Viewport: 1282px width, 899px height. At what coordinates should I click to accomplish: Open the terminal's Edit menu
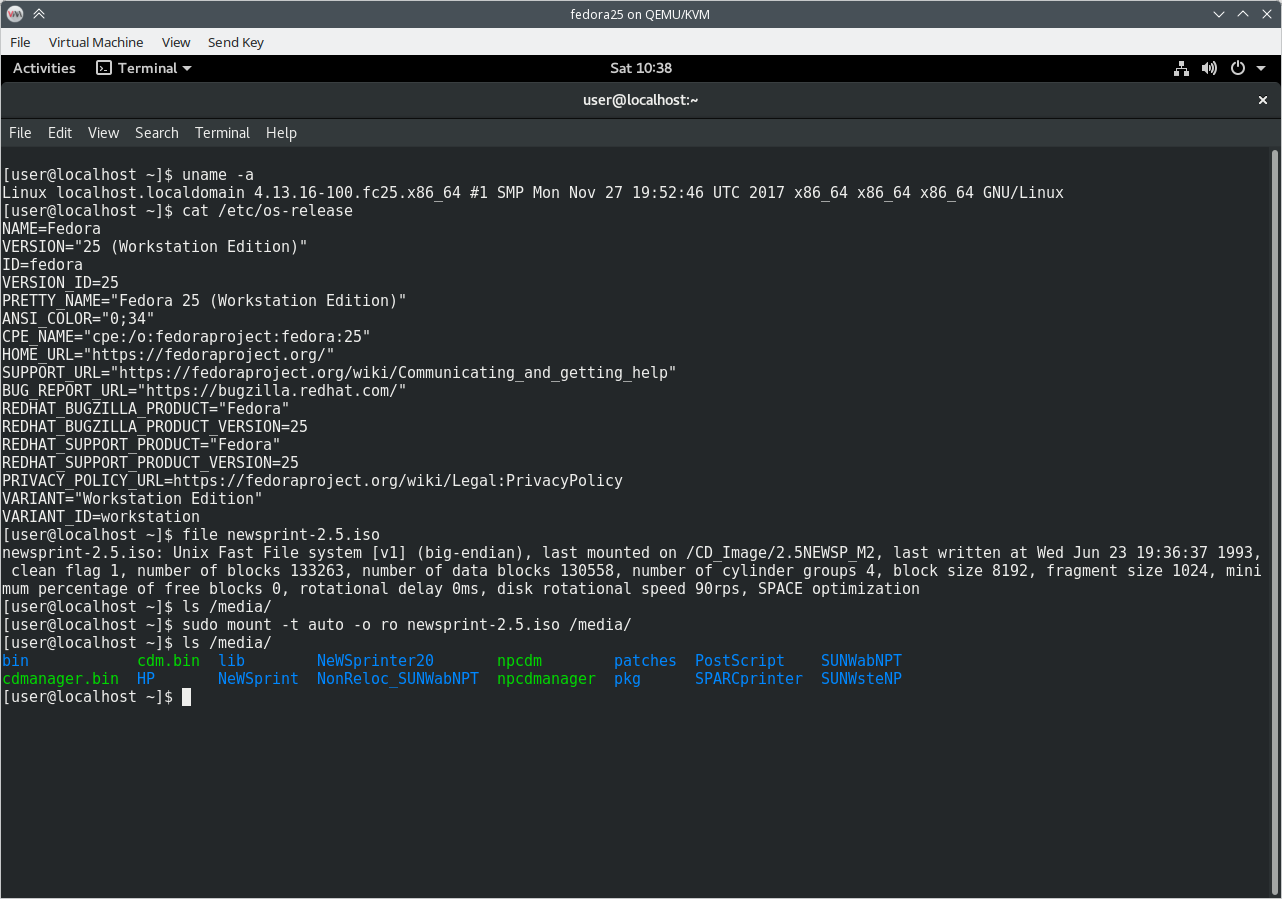point(60,133)
